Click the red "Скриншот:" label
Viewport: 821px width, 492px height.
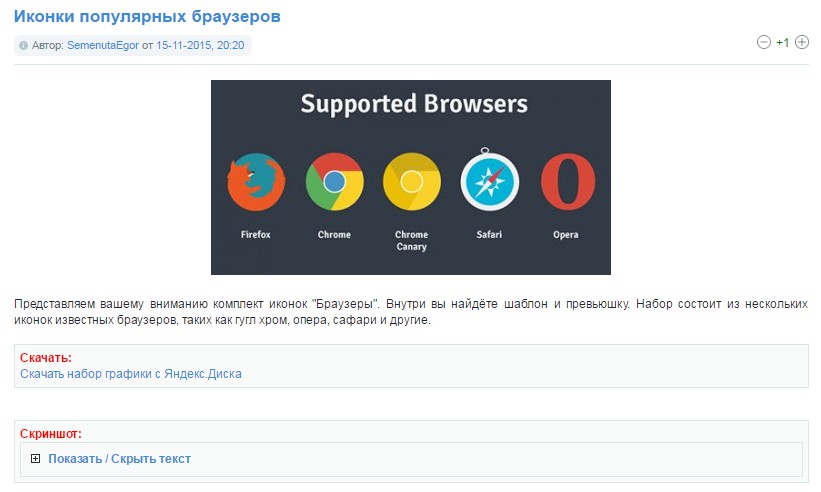coord(51,434)
